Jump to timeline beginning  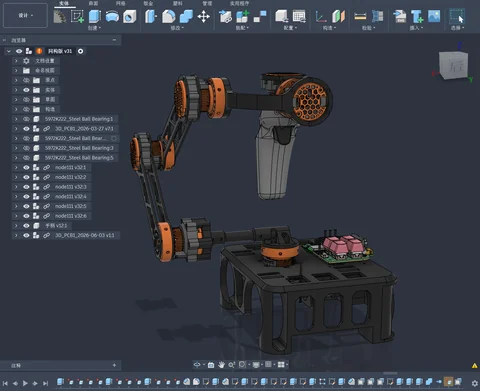point(5,383)
